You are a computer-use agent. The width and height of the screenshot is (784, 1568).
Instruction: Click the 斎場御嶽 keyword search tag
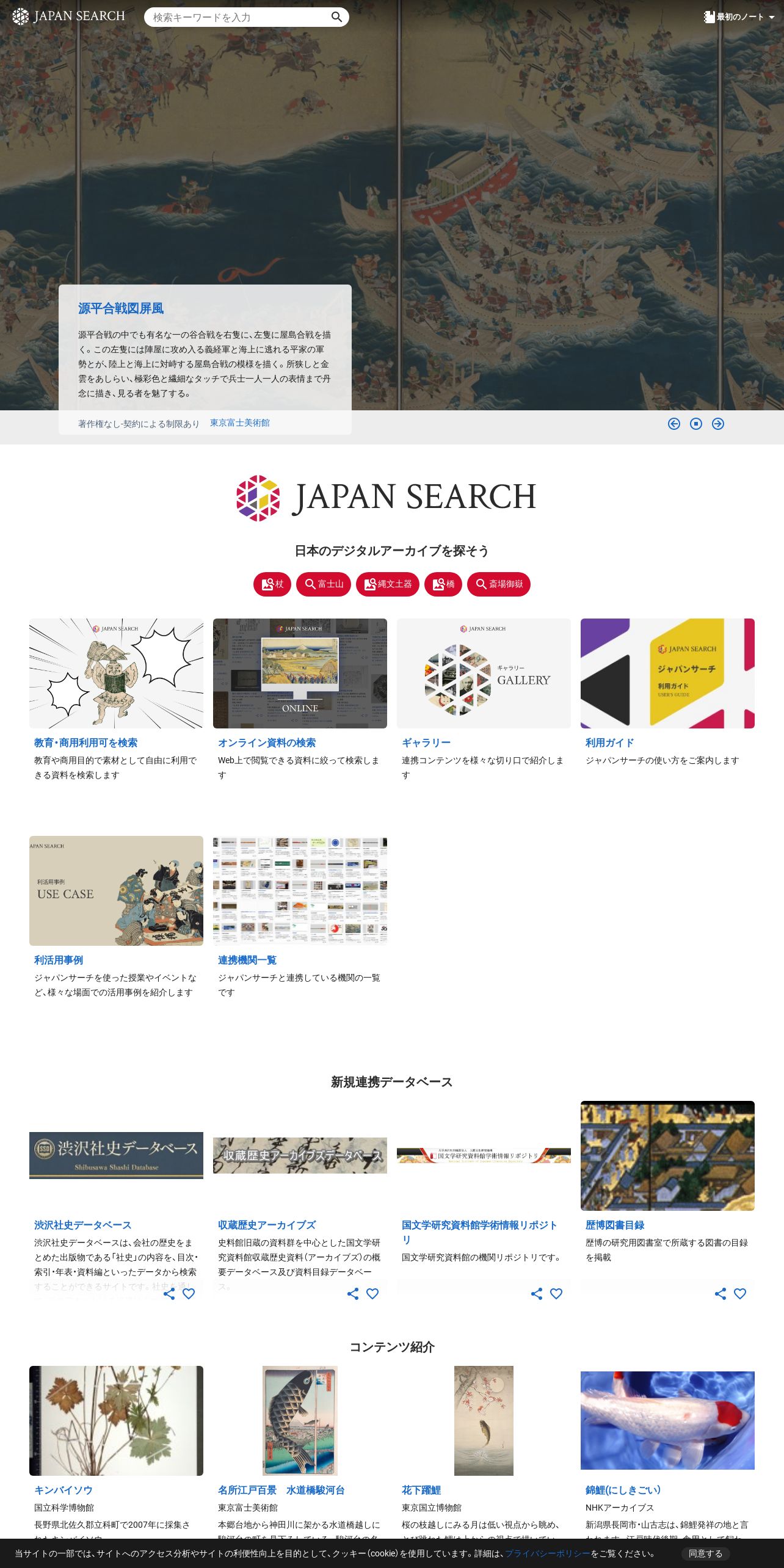[499, 584]
